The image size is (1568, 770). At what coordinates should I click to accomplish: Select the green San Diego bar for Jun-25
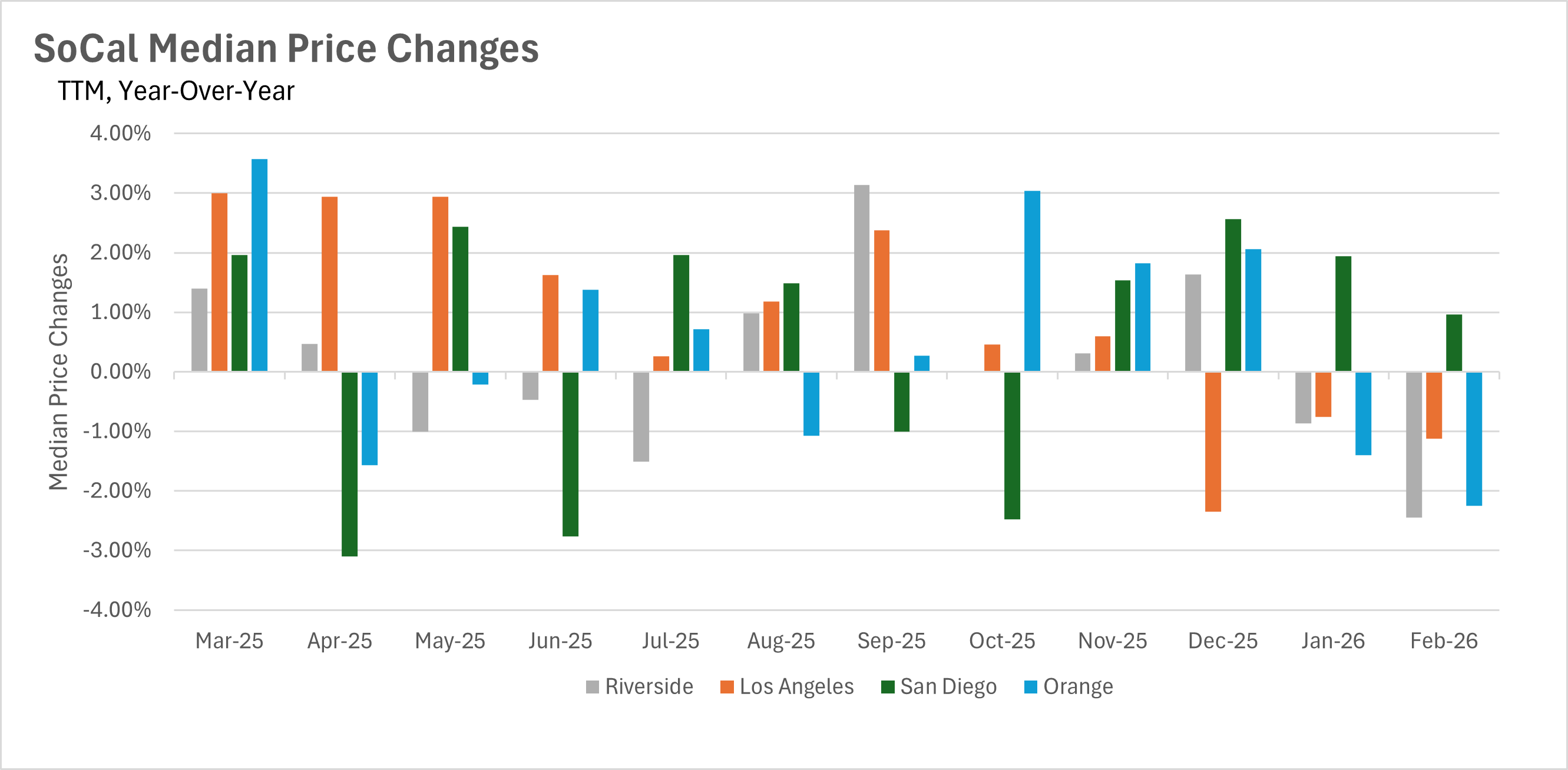(x=570, y=454)
